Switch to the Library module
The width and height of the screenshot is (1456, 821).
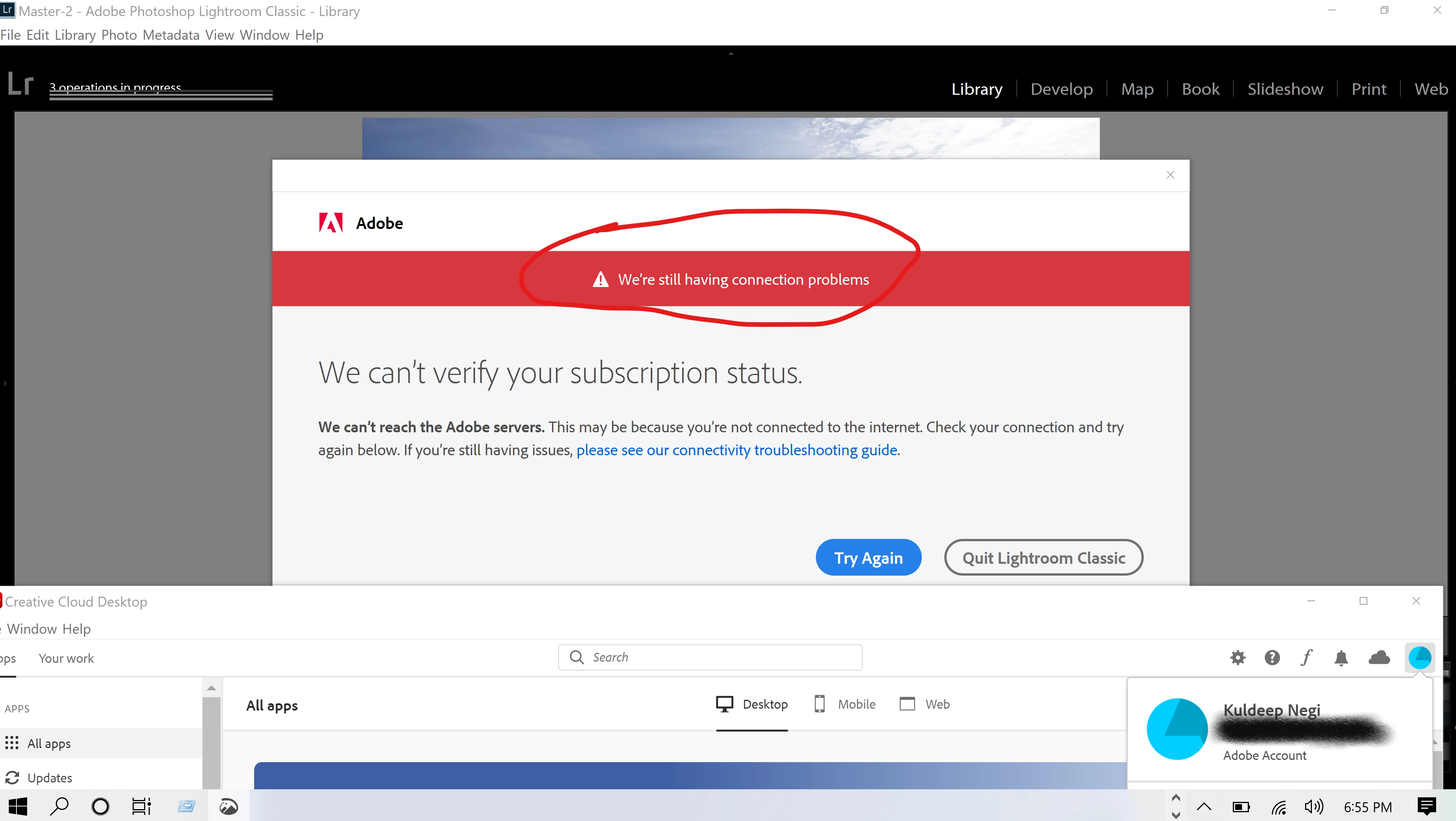tap(977, 89)
